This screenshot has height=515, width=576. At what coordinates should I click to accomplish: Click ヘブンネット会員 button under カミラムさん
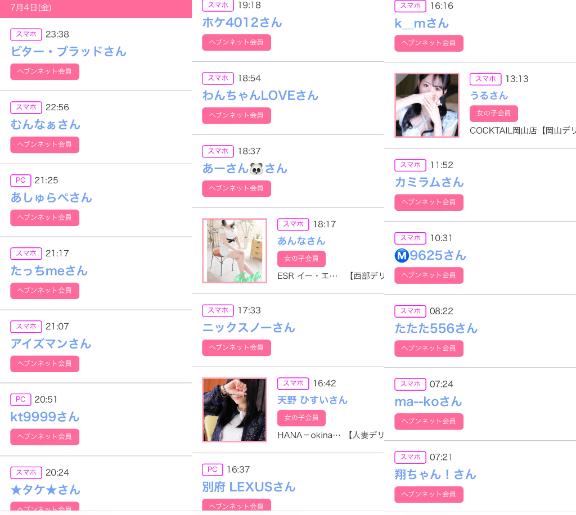point(429,202)
